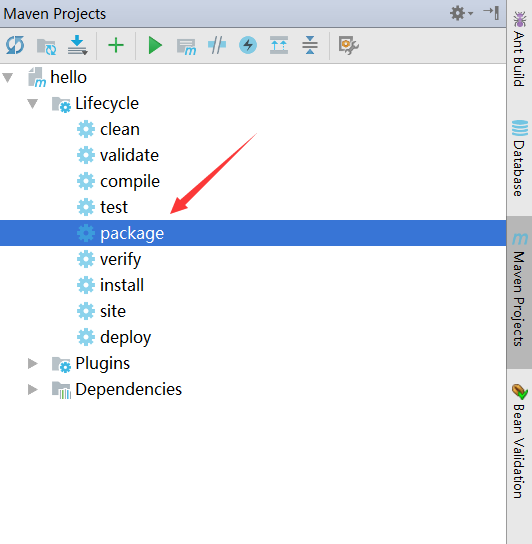The image size is (532, 544).
Task: Open the Bean Validation side tab
Action: [x=519, y=442]
